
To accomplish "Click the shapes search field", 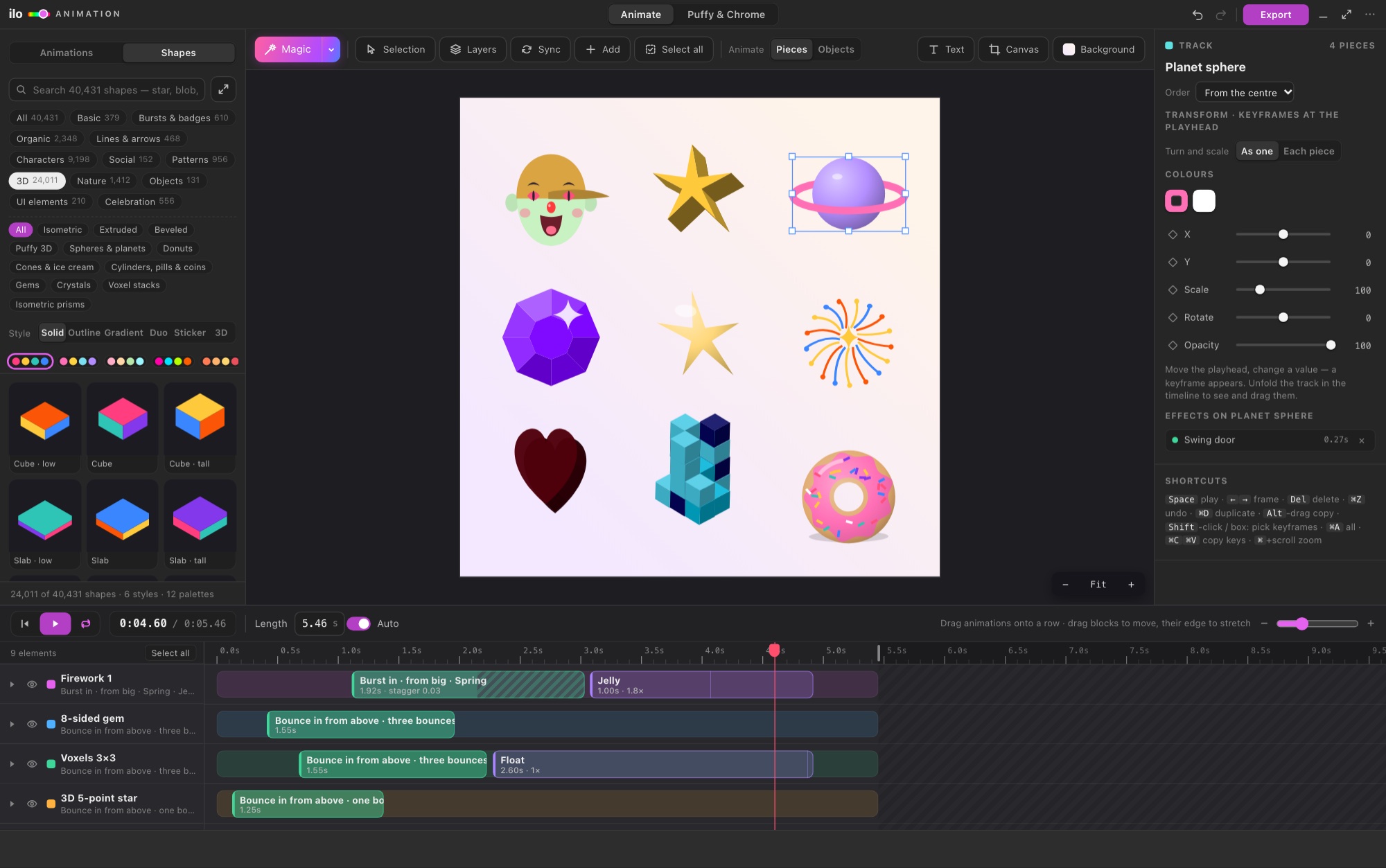I will [x=107, y=89].
